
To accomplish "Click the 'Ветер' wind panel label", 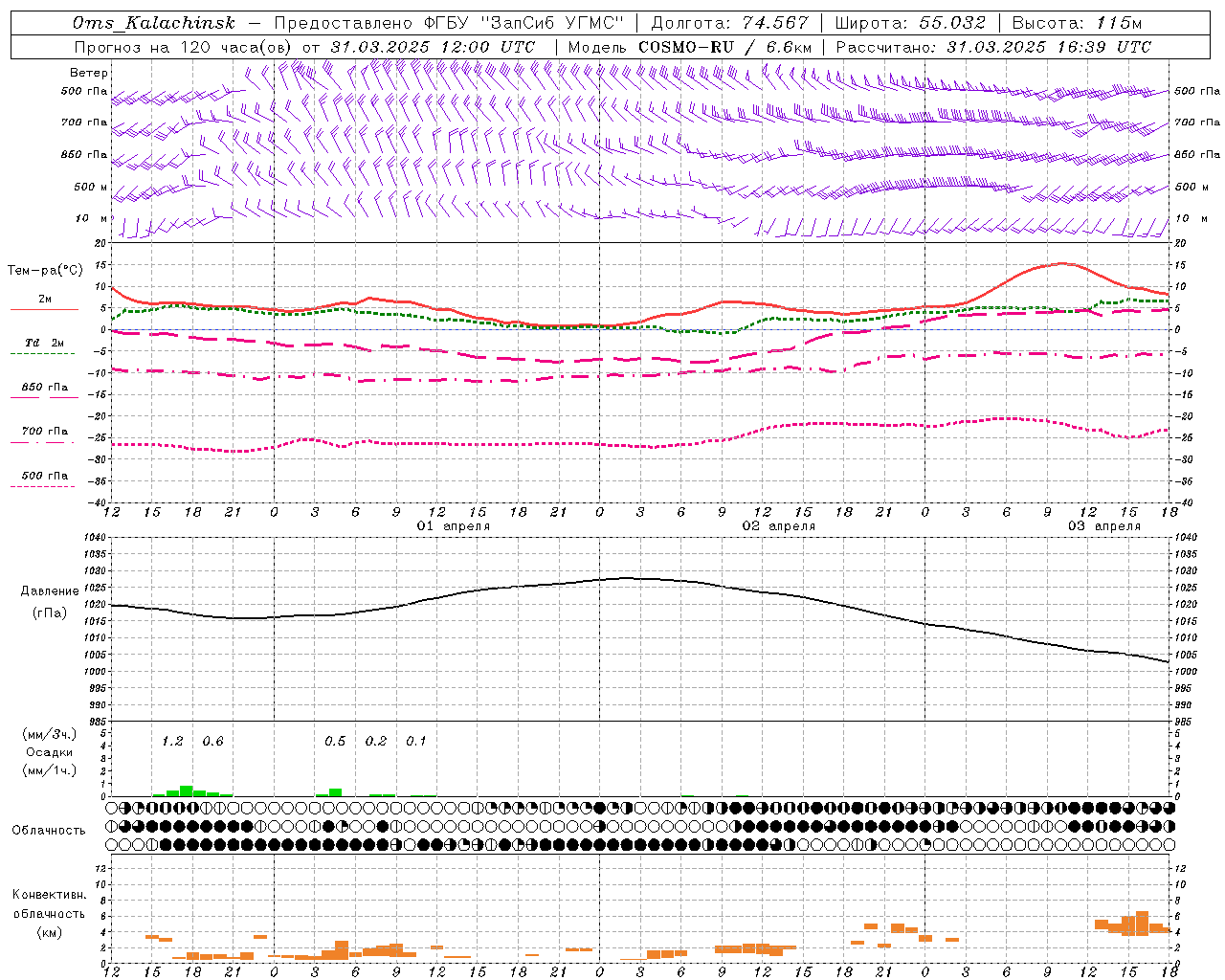I will click(x=89, y=73).
